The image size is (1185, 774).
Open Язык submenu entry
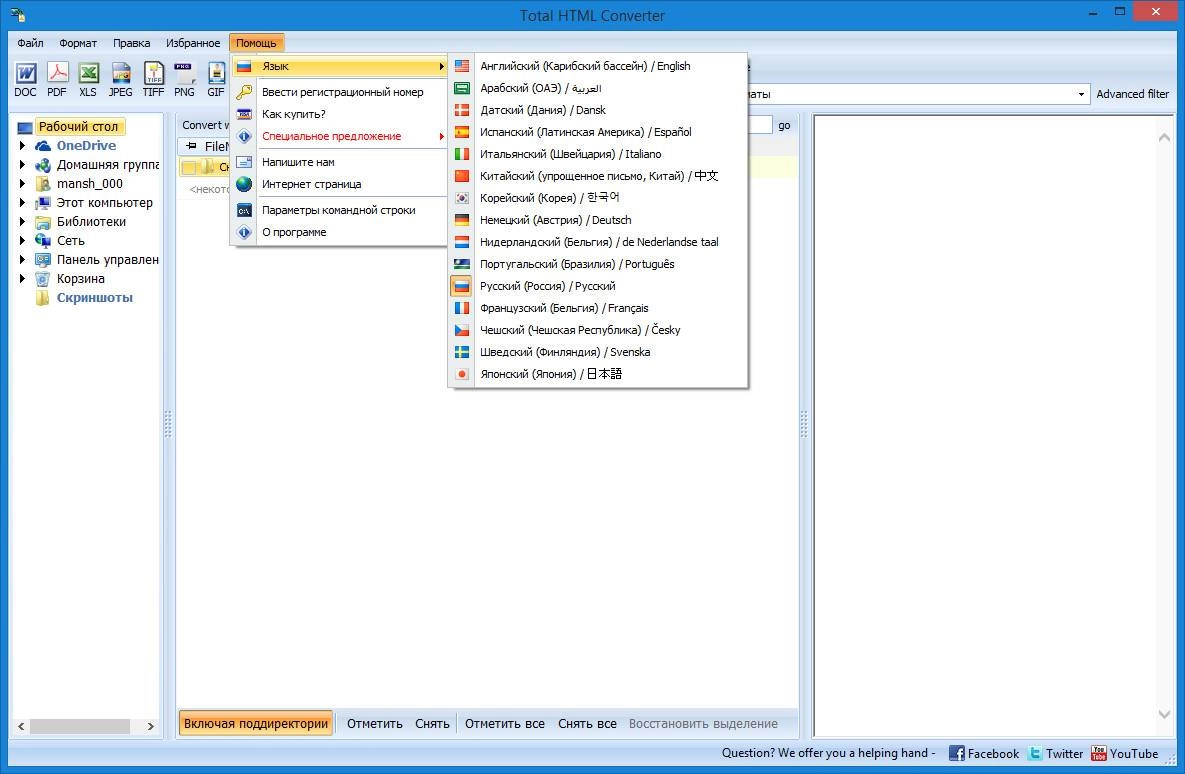pos(339,66)
